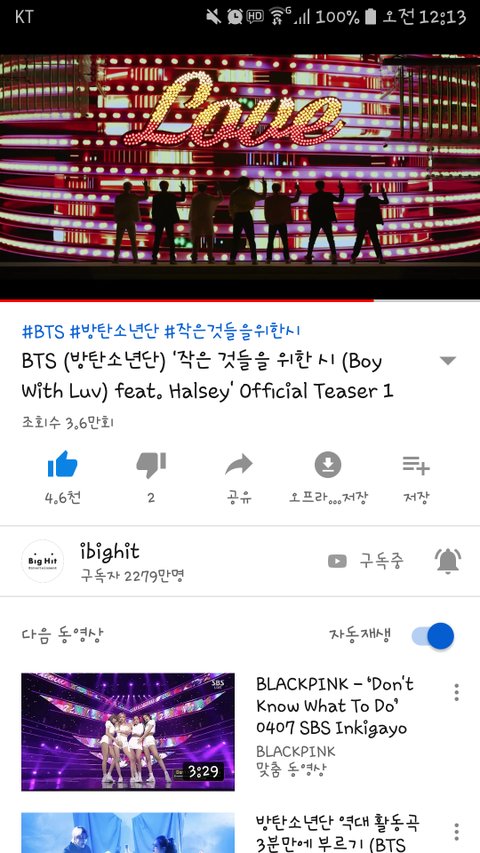This screenshot has height=853, width=480.
Task: Expand video description with down arrow
Action: point(447,361)
